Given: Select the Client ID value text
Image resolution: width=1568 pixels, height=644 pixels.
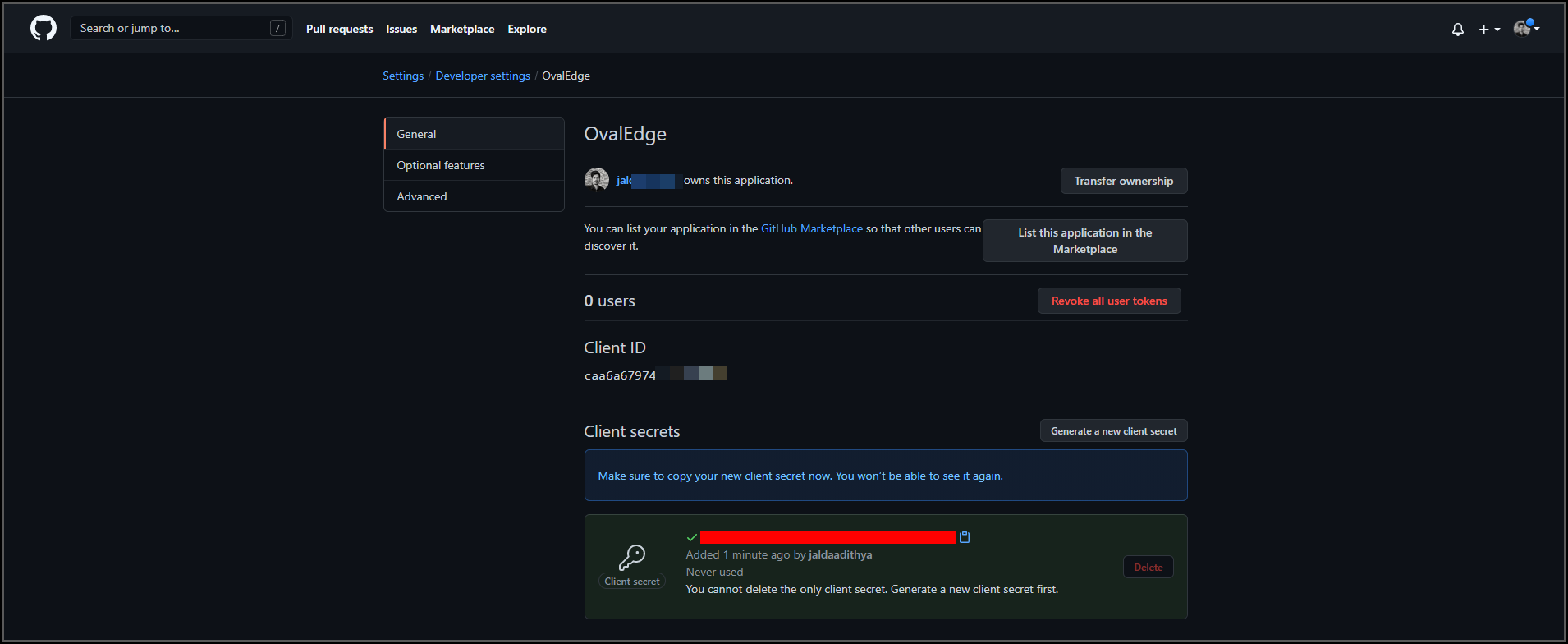Looking at the screenshot, I should [655, 375].
